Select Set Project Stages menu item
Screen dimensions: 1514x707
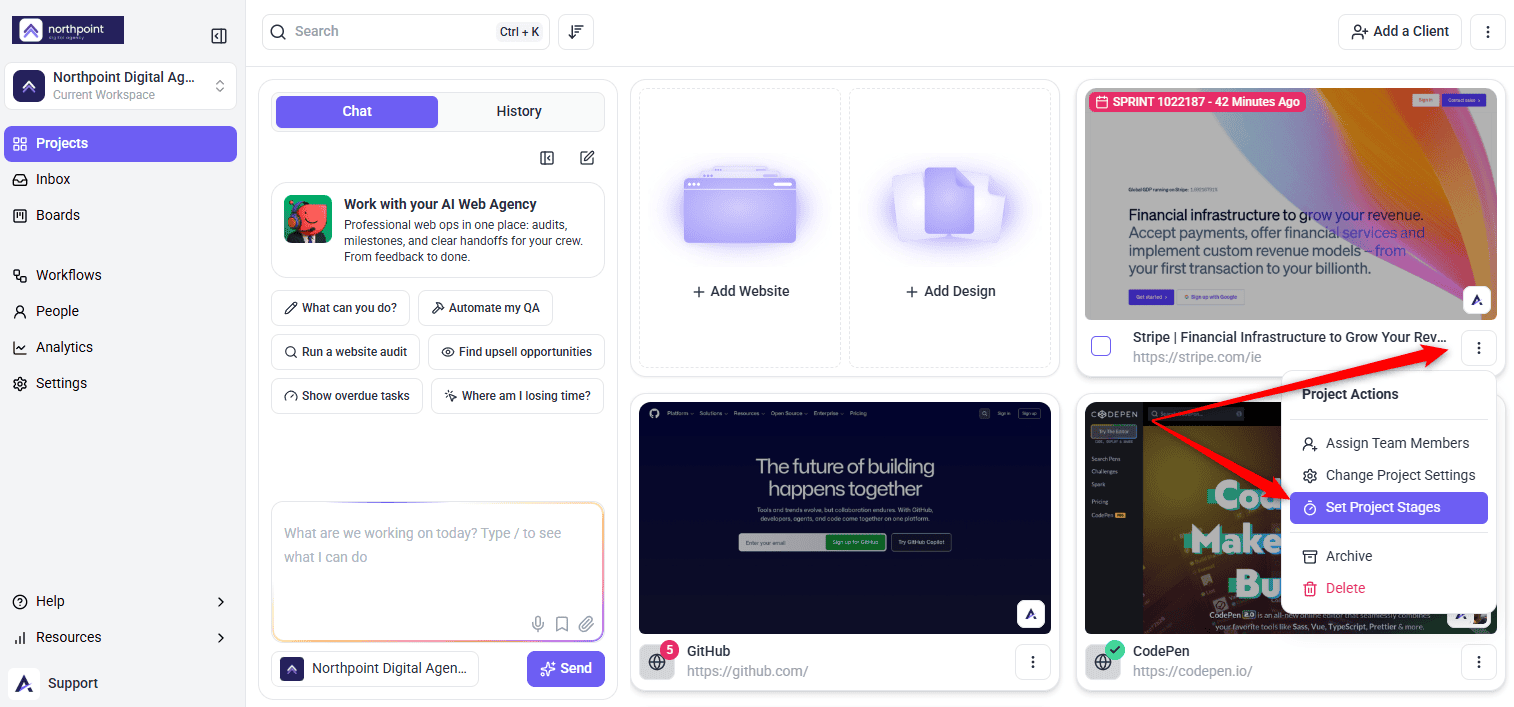[x=1389, y=507]
